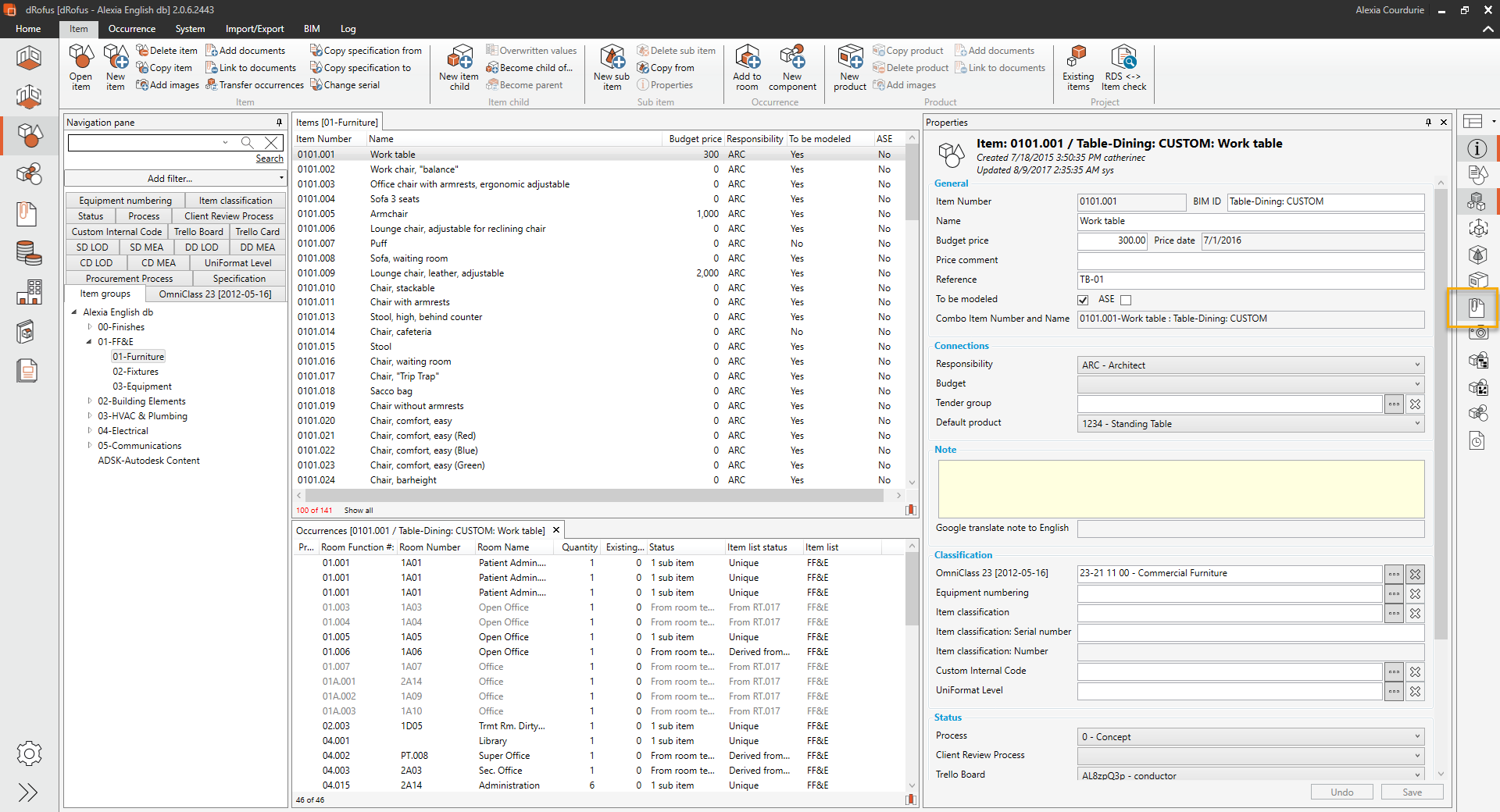This screenshot has width=1500, height=812.
Task: Open the Occurrence ribbon tab
Action: [x=131, y=29]
